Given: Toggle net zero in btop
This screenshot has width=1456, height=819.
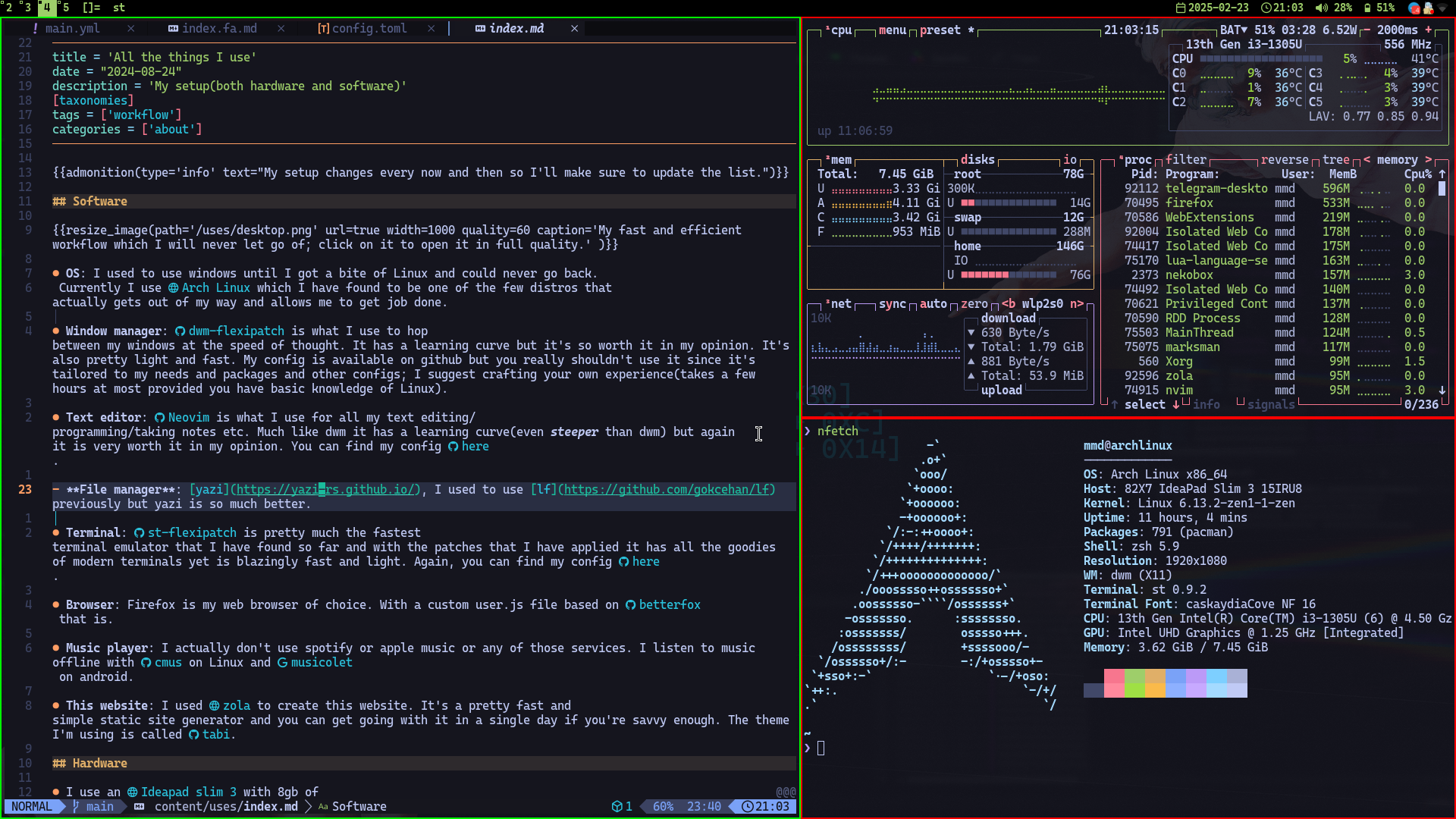Looking at the screenshot, I should [974, 304].
